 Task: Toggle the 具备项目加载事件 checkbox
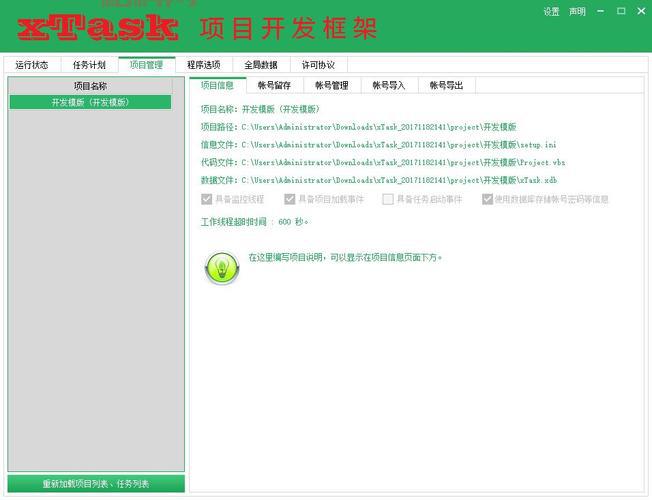coord(289,199)
